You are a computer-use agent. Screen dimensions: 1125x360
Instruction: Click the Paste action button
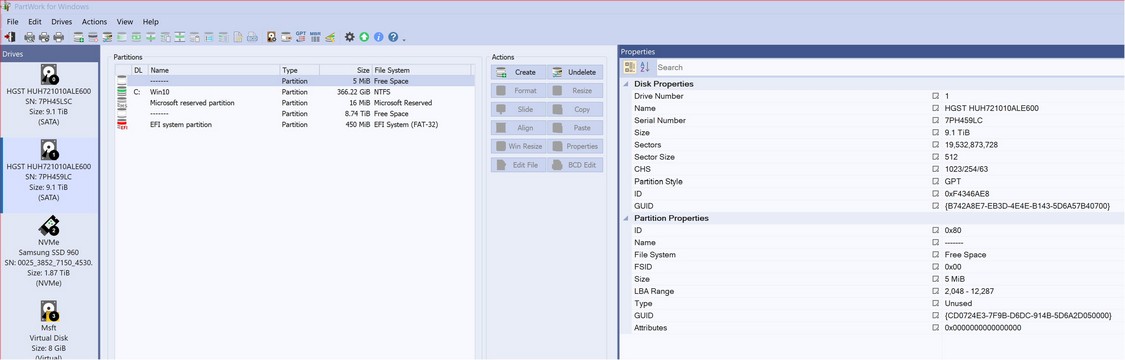pyautogui.click(x=575, y=128)
